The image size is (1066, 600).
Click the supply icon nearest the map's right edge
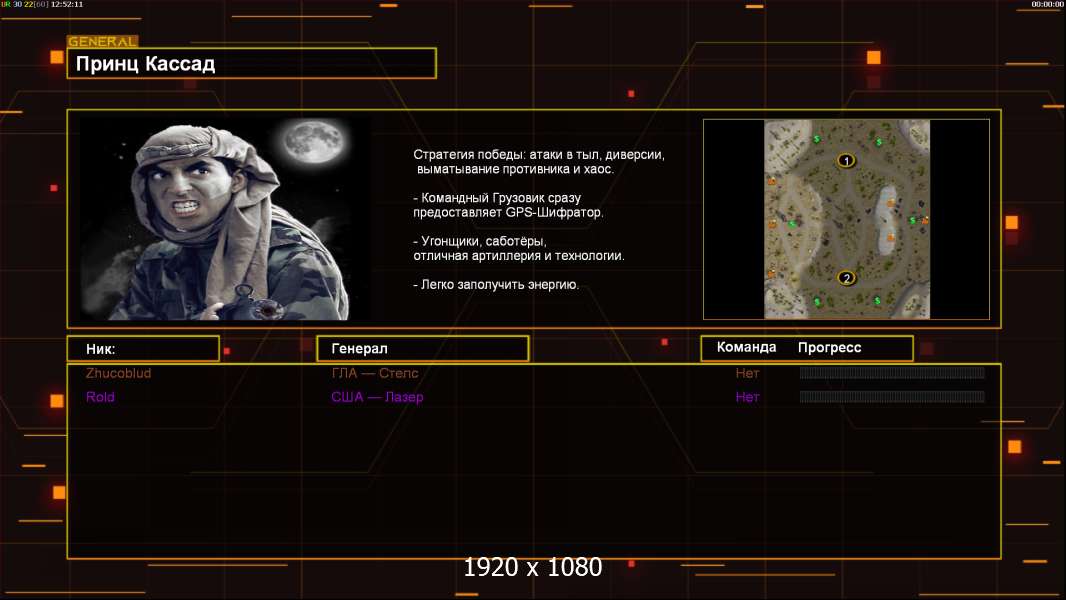point(913,220)
